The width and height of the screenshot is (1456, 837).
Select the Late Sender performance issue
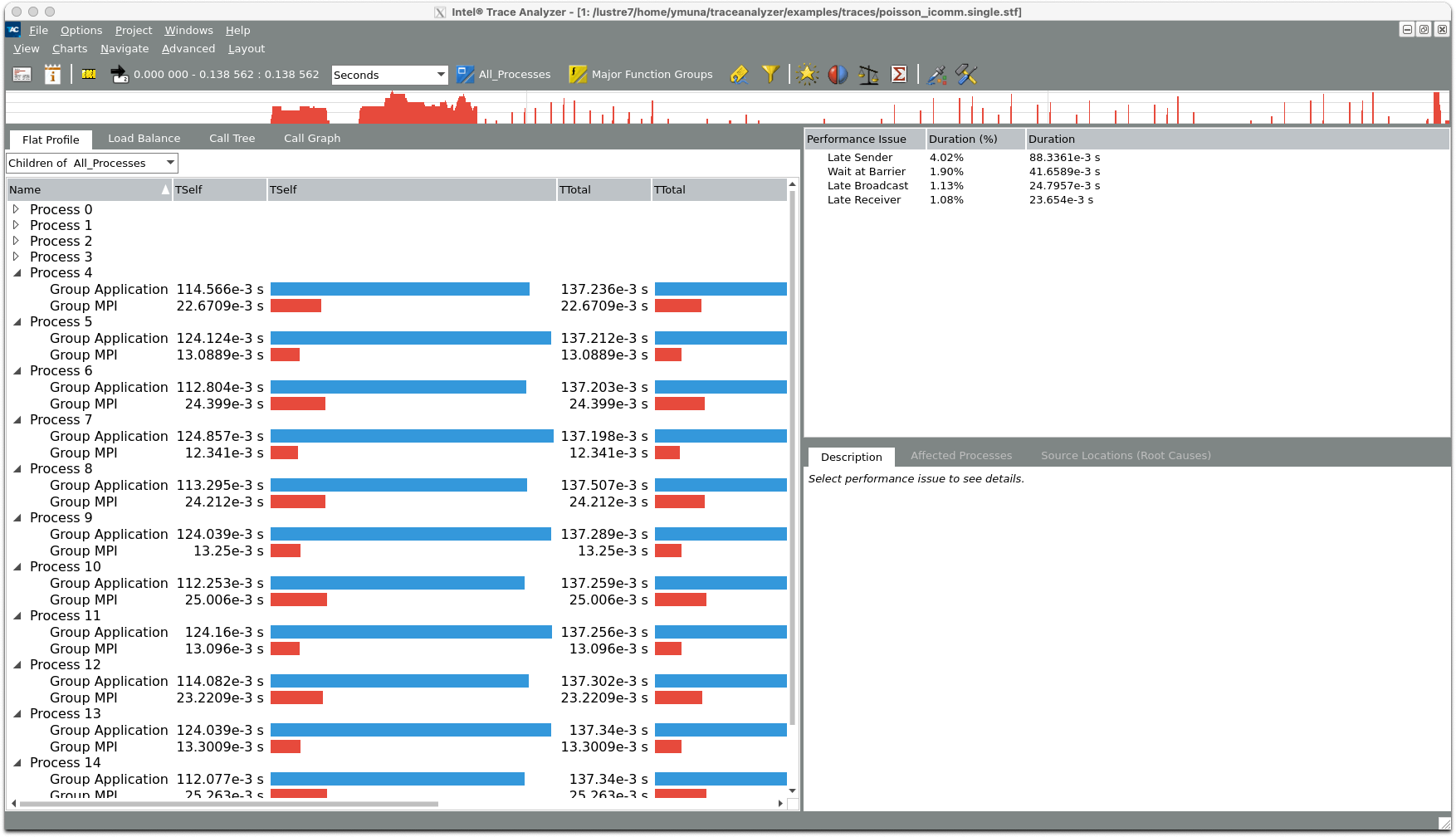point(860,158)
